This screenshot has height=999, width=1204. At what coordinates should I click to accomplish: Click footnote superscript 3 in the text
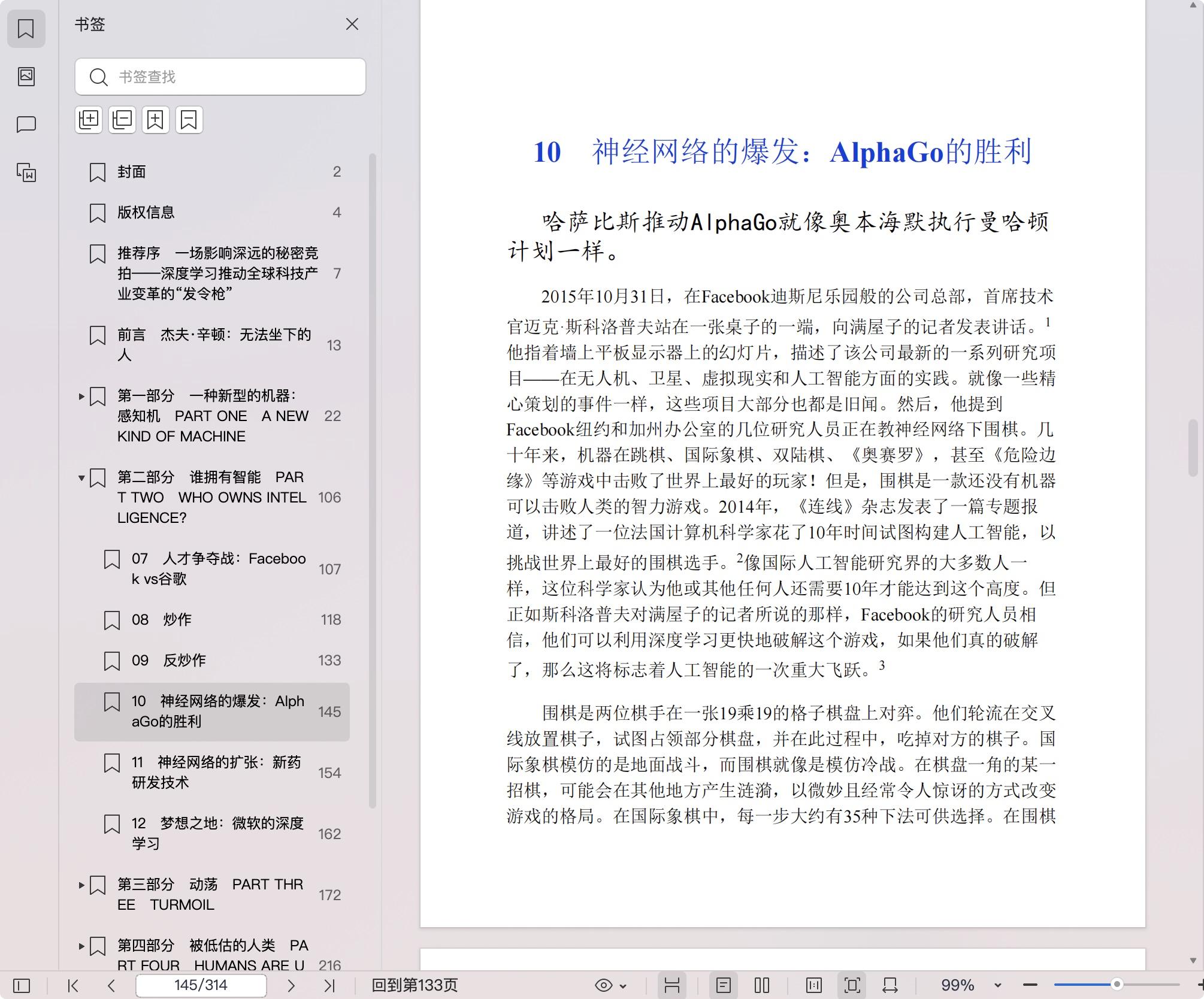(882, 665)
